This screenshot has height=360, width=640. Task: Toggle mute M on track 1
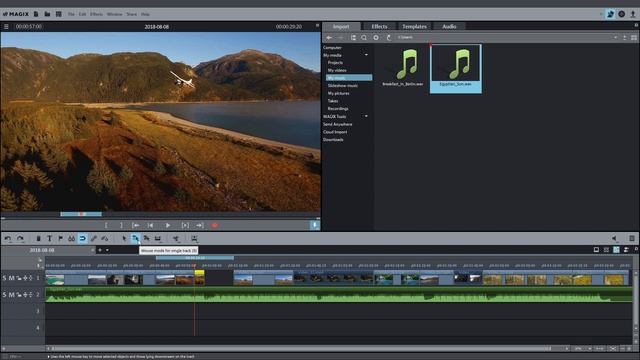coord(11,278)
